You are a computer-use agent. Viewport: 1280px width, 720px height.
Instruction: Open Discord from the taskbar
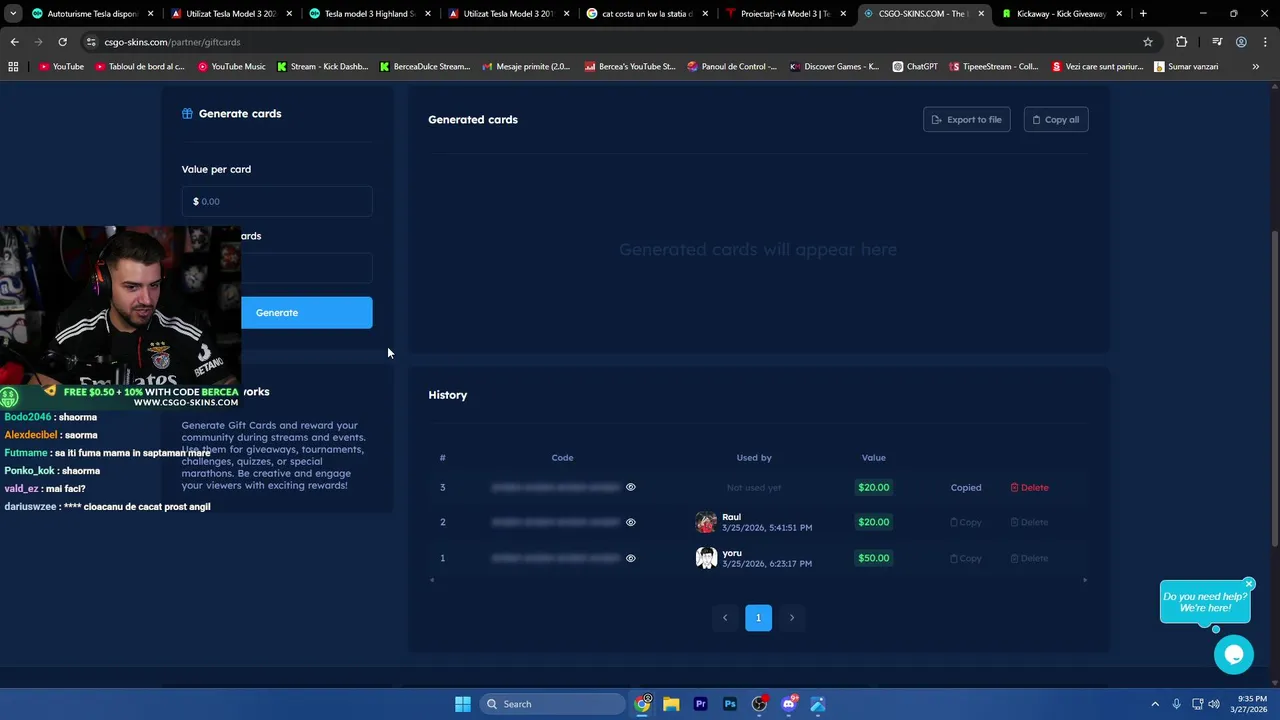click(x=789, y=704)
